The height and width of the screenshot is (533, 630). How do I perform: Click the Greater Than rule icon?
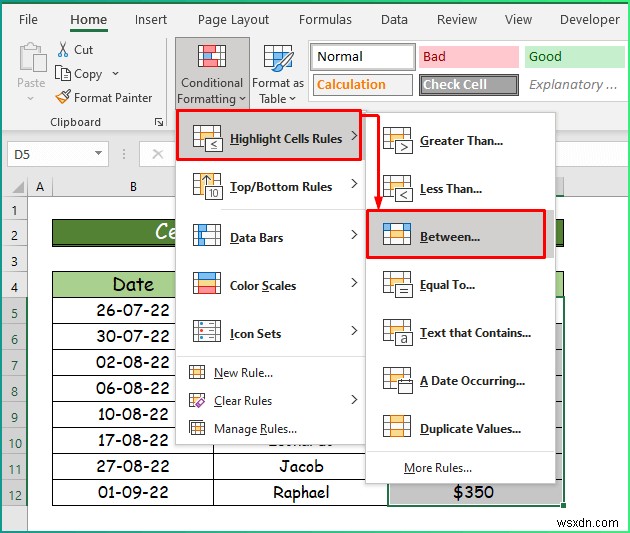click(x=397, y=141)
